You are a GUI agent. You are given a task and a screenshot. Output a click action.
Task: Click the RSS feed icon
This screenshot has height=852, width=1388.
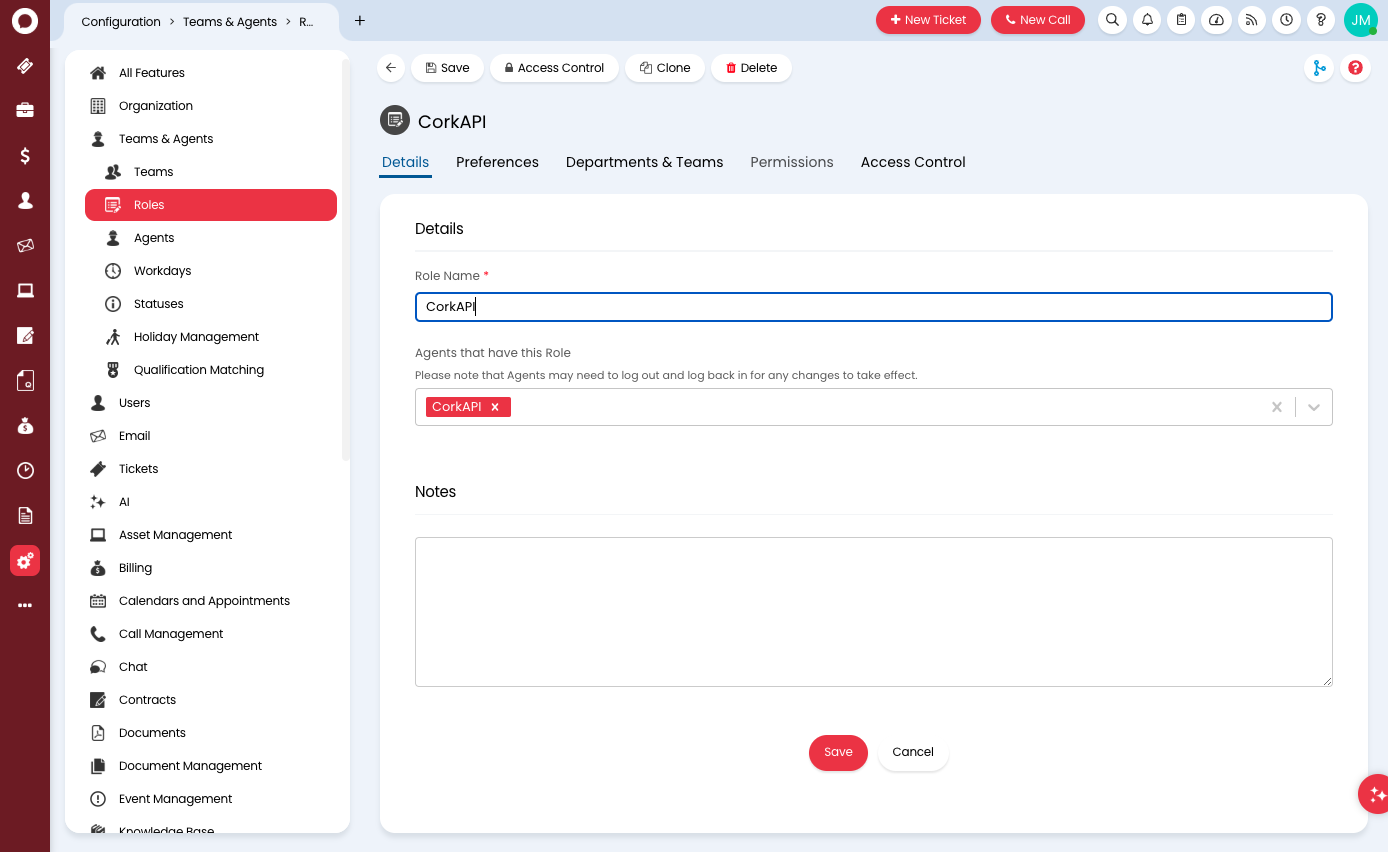click(1251, 20)
